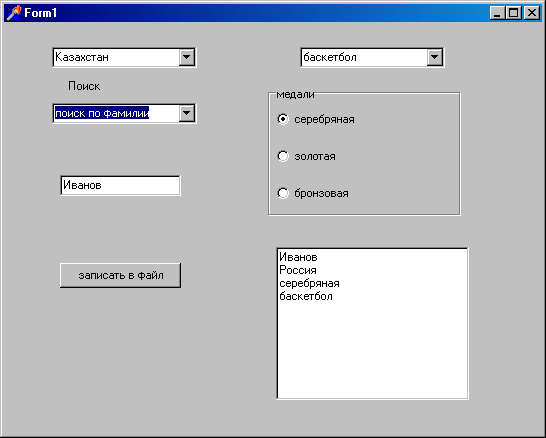Expand the баскетбол sport dropdown arrow
The width and height of the screenshot is (546, 438).
click(x=435, y=57)
